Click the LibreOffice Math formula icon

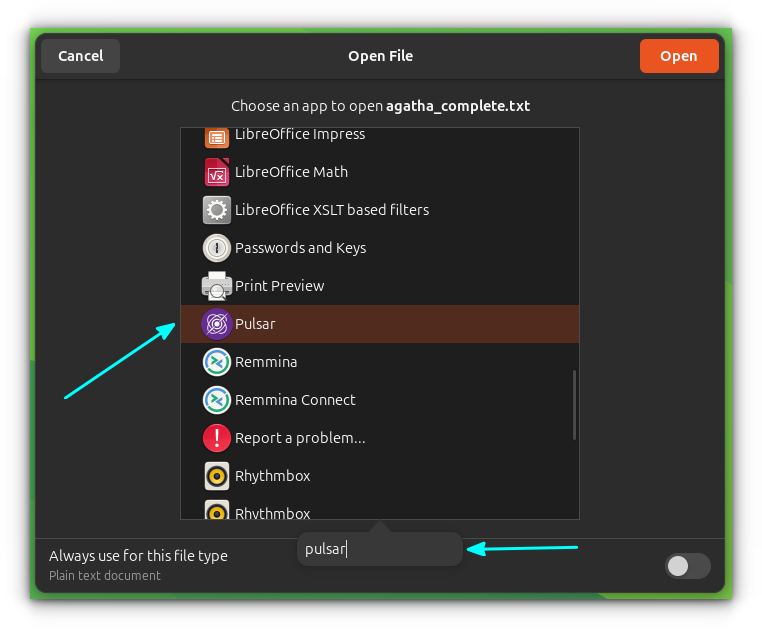point(217,172)
